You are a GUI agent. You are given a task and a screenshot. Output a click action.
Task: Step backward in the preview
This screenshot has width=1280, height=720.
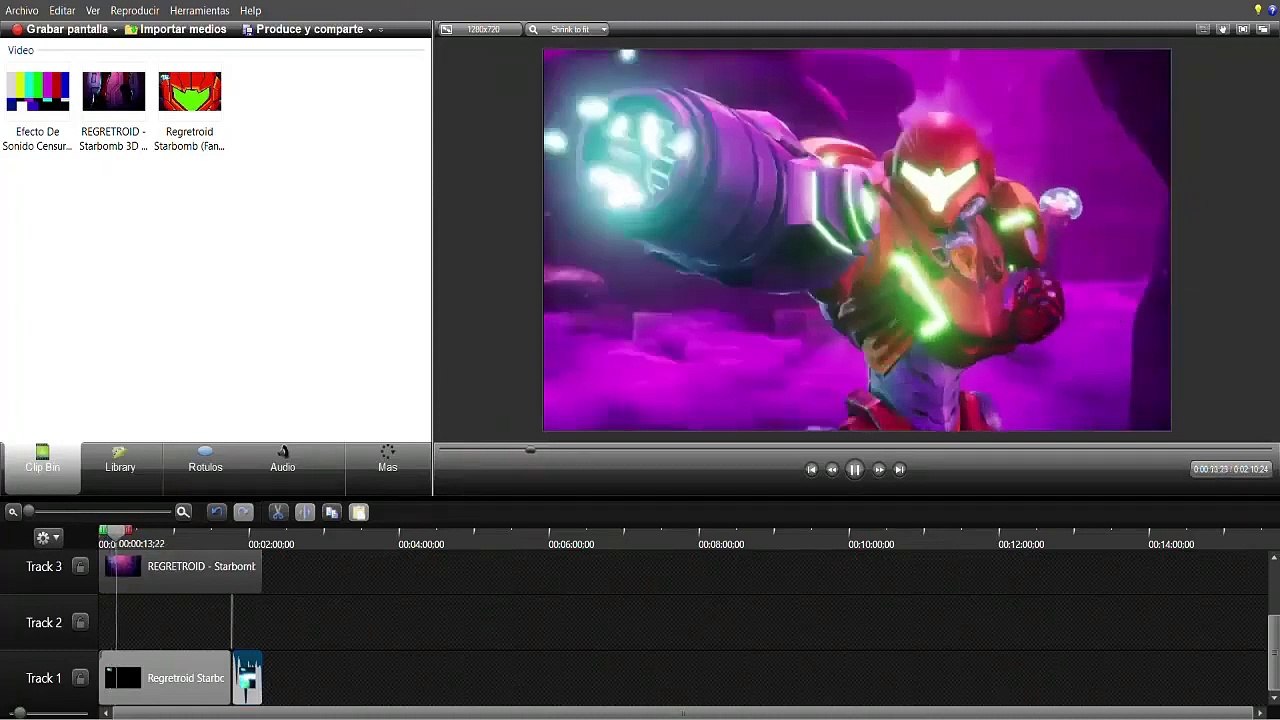pos(832,469)
